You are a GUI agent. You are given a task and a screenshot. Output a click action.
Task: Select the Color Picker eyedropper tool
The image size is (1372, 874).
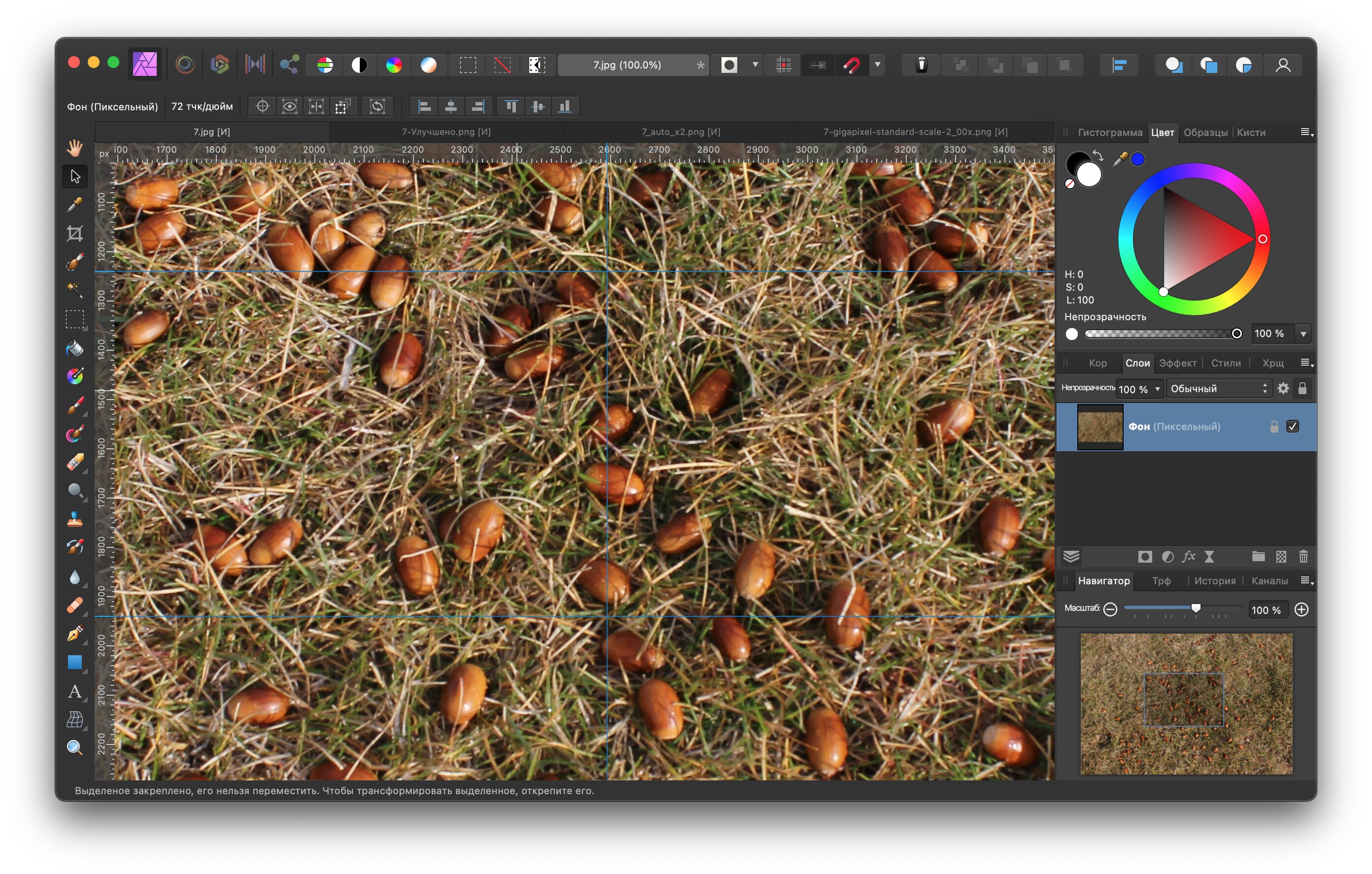(74, 204)
